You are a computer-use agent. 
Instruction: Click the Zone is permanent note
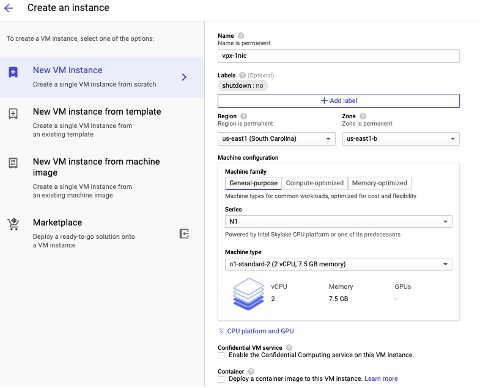[x=367, y=124]
